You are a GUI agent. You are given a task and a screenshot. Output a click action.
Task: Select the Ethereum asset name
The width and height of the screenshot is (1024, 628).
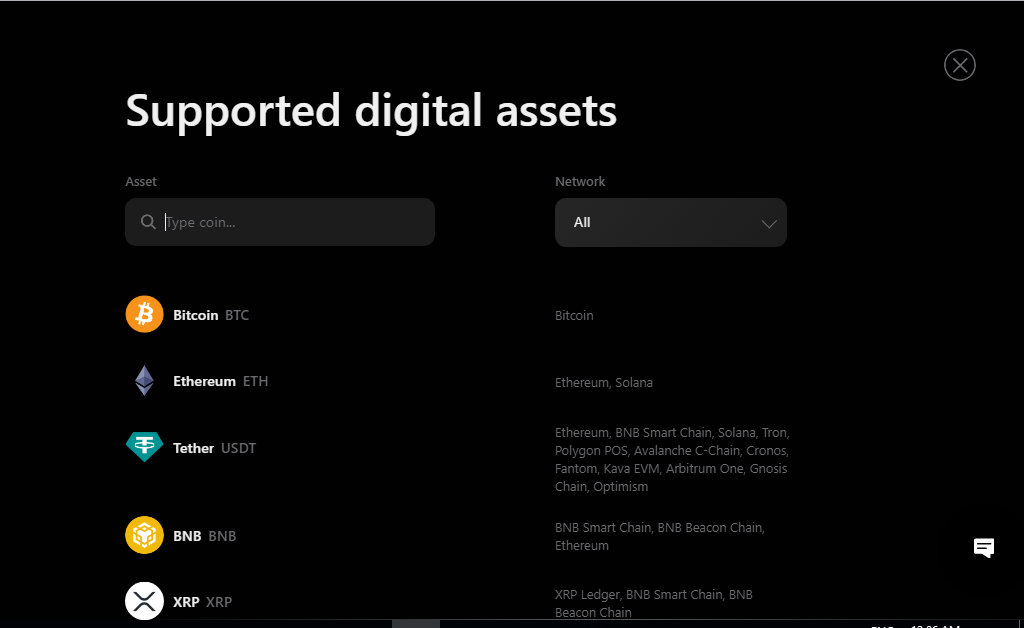[x=204, y=381]
